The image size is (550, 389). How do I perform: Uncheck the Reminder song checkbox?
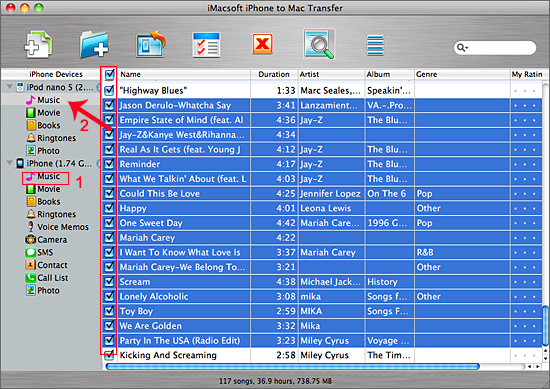pos(109,164)
